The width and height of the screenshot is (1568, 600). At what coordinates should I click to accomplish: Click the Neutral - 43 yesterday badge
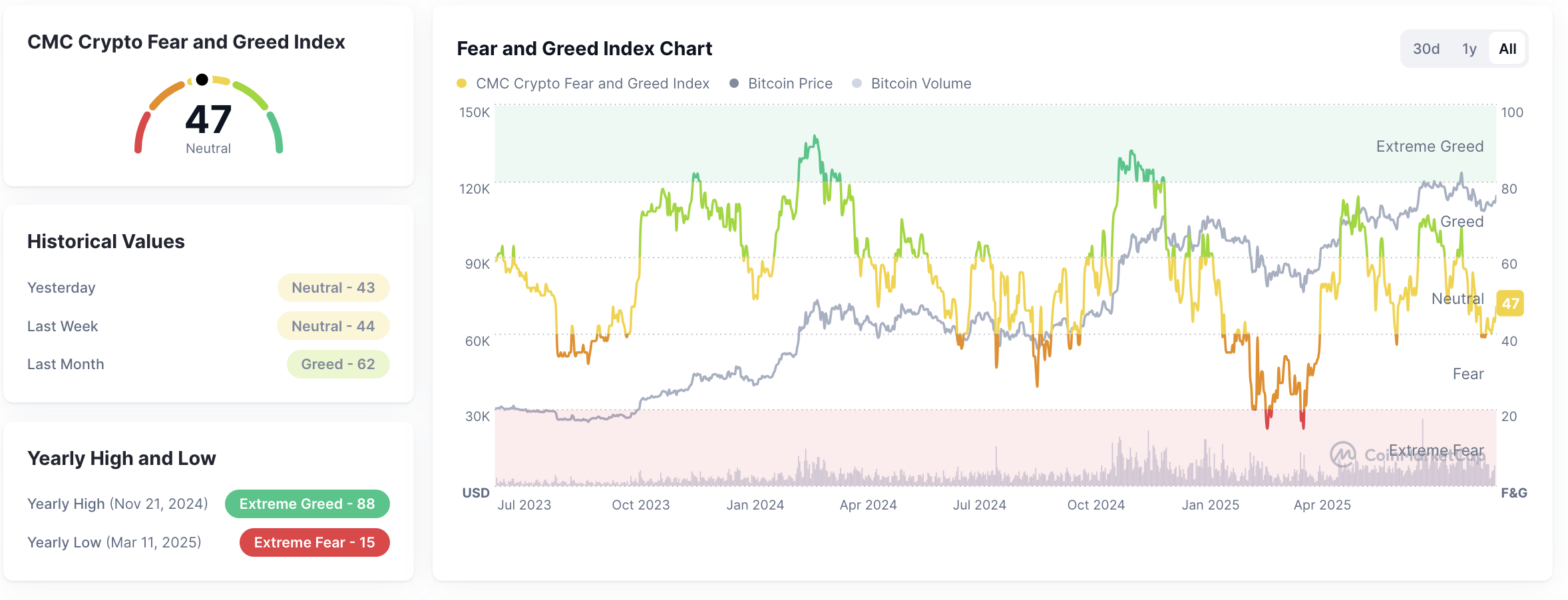coord(333,287)
